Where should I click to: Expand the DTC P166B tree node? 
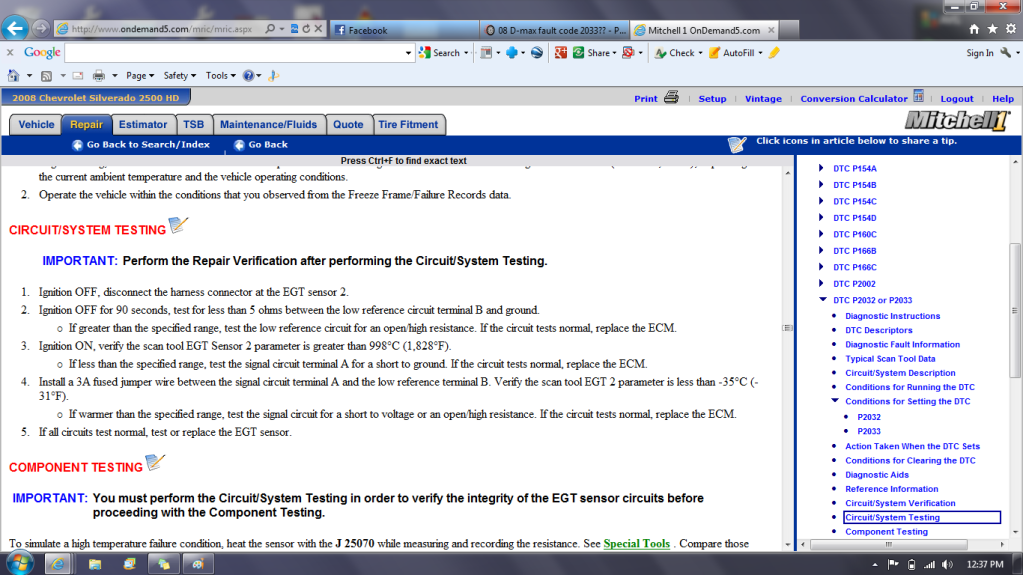pyautogui.click(x=821, y=251)
